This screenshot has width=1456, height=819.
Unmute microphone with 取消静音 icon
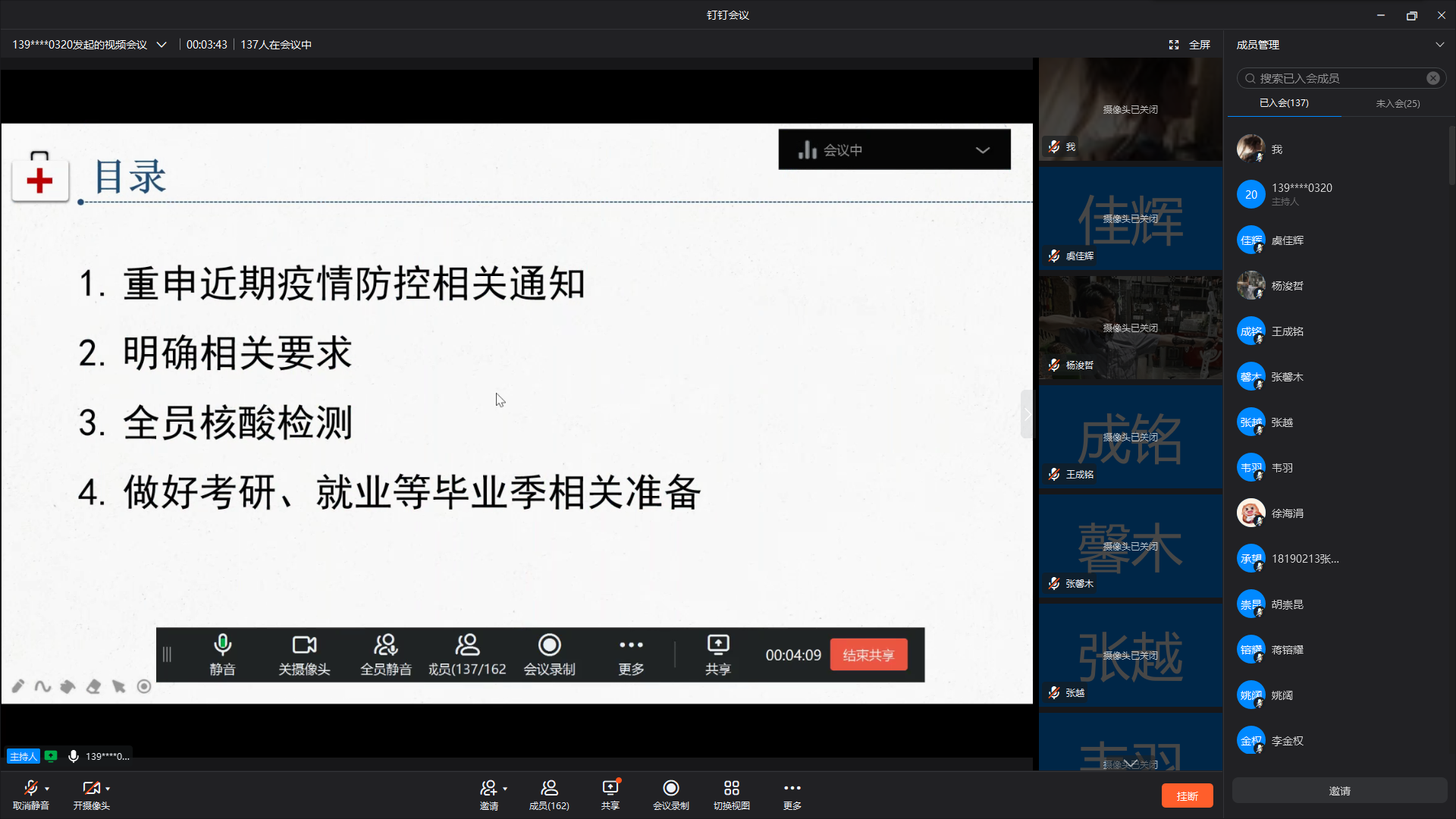coord(30,789)
